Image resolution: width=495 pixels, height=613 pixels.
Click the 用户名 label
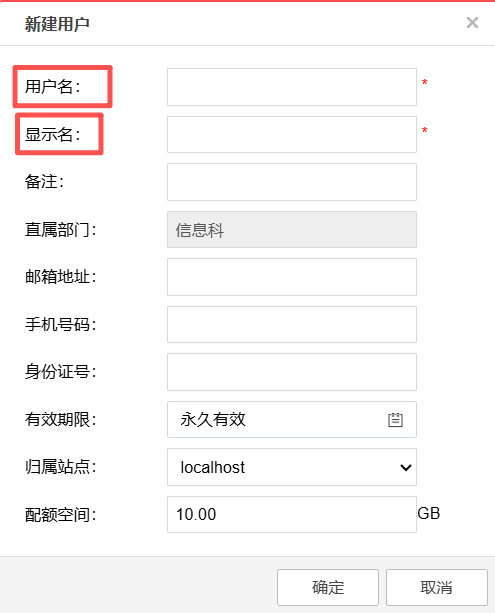(x=53, y=86)
